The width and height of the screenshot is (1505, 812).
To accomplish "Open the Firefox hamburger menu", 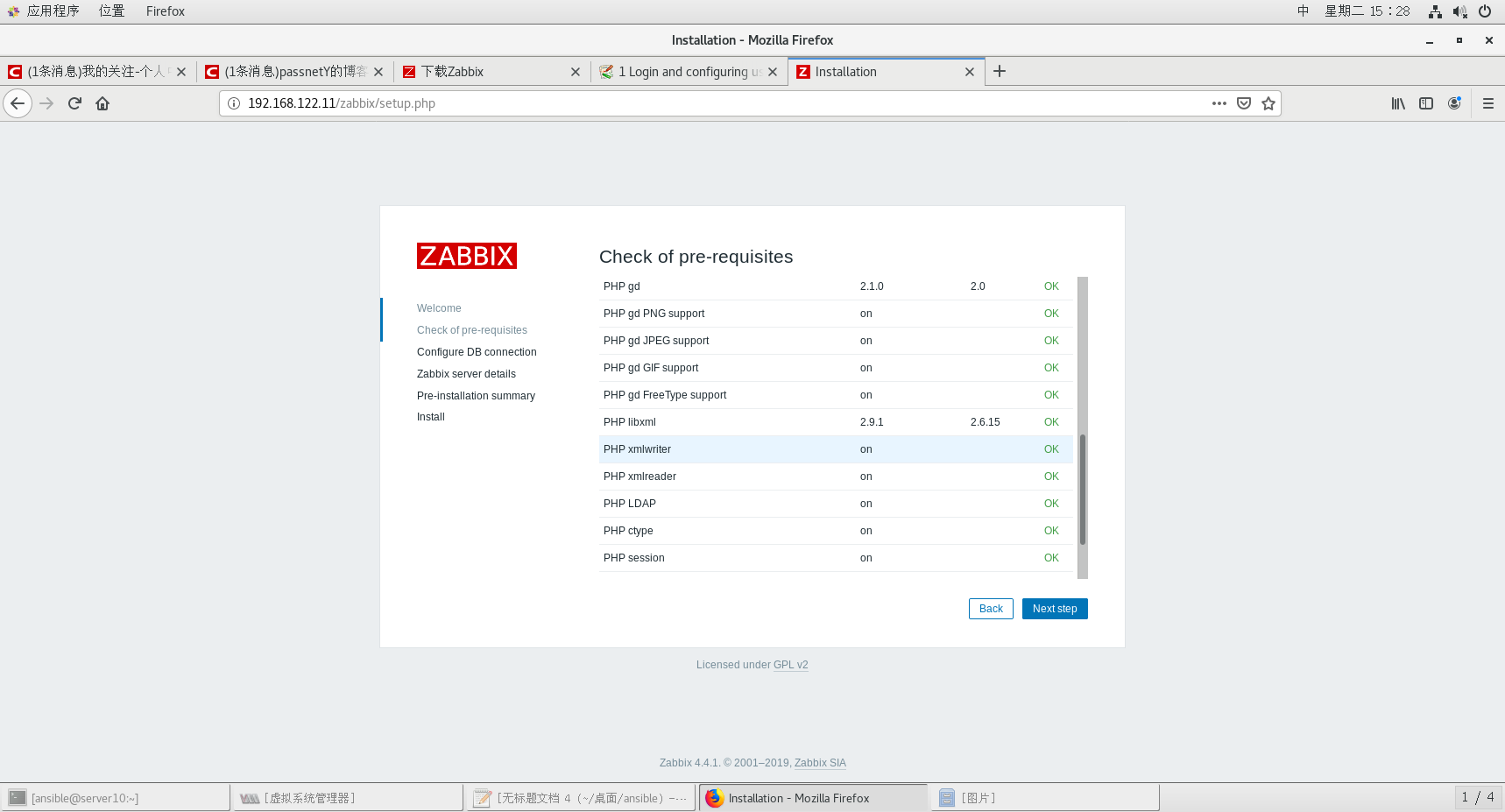I will [1488, 103].
